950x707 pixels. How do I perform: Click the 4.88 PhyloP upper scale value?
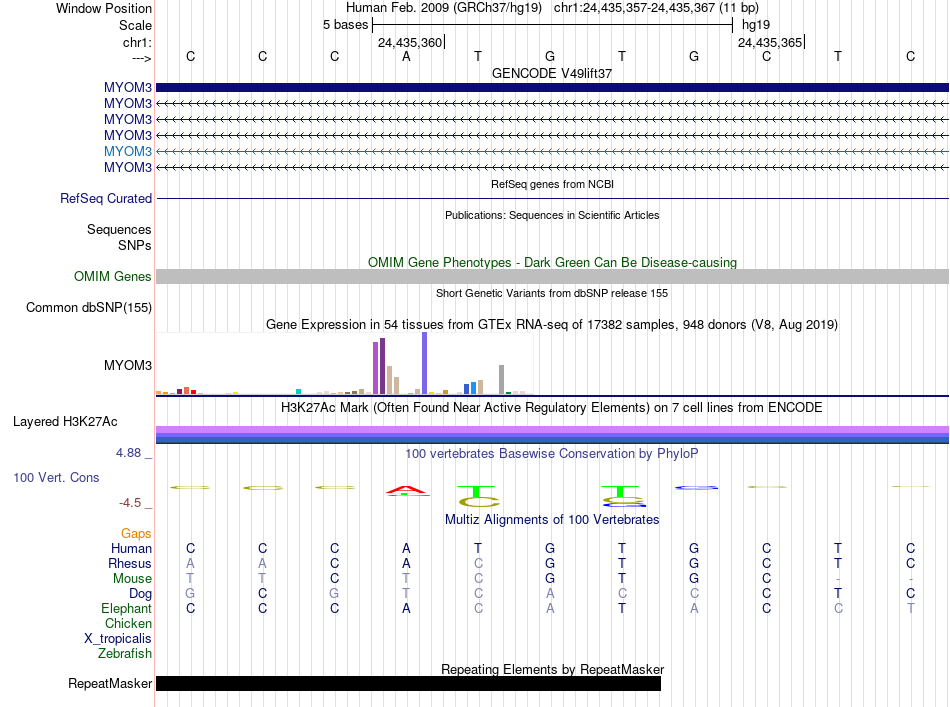tap(128, 453)
